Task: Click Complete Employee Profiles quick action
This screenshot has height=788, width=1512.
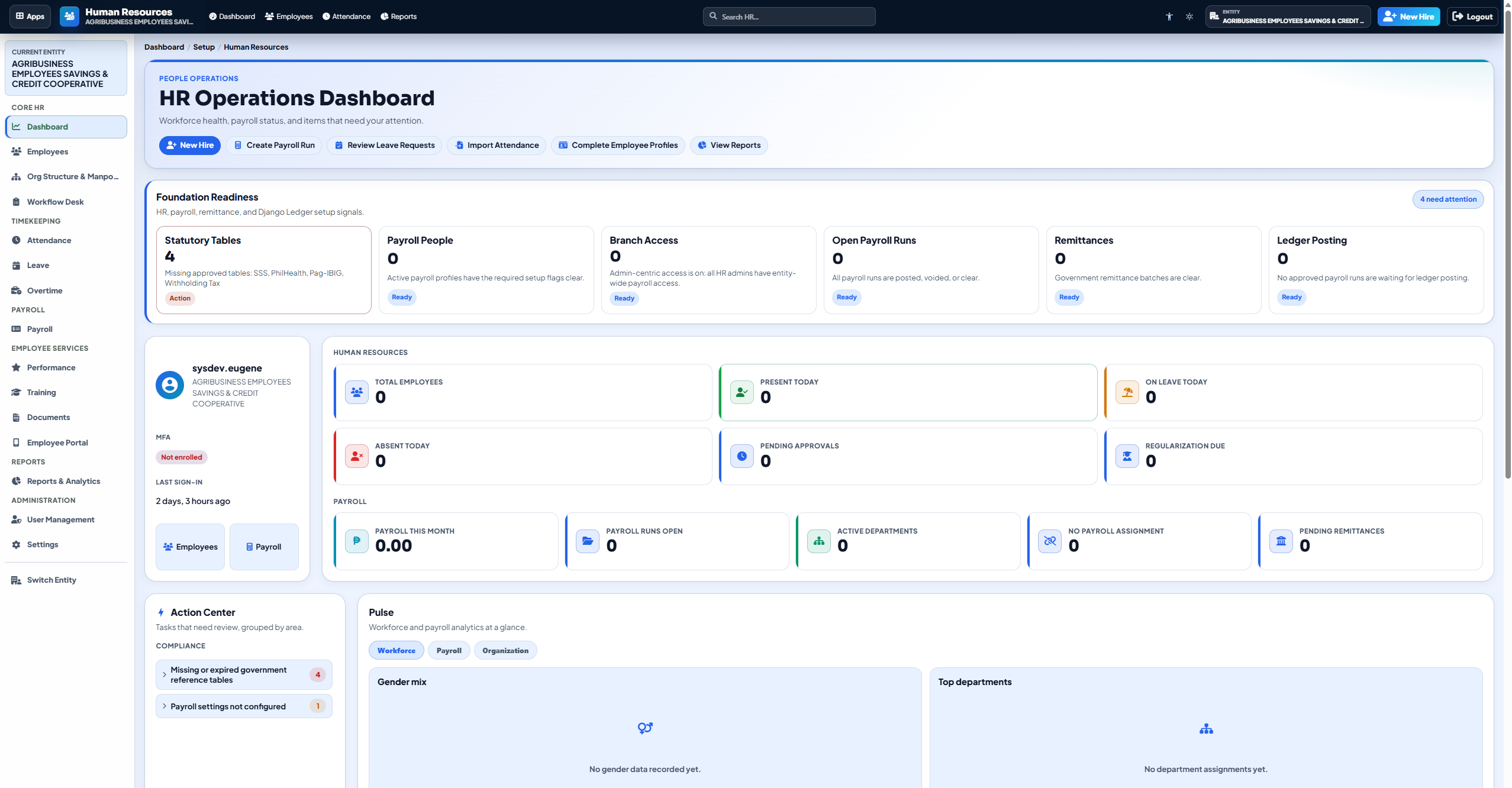Action: (618, 146)
